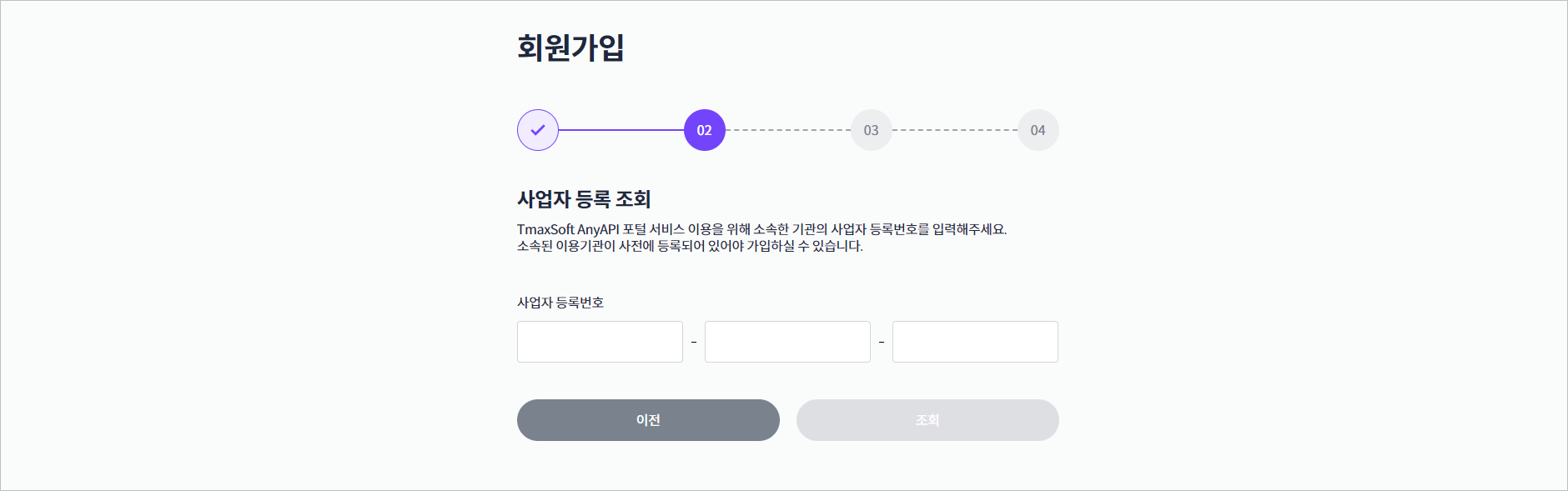Click the sentence starting with 소속된 이용기관이
Viewport: 1568px width, 491px height.
click(x=690, y=246)
